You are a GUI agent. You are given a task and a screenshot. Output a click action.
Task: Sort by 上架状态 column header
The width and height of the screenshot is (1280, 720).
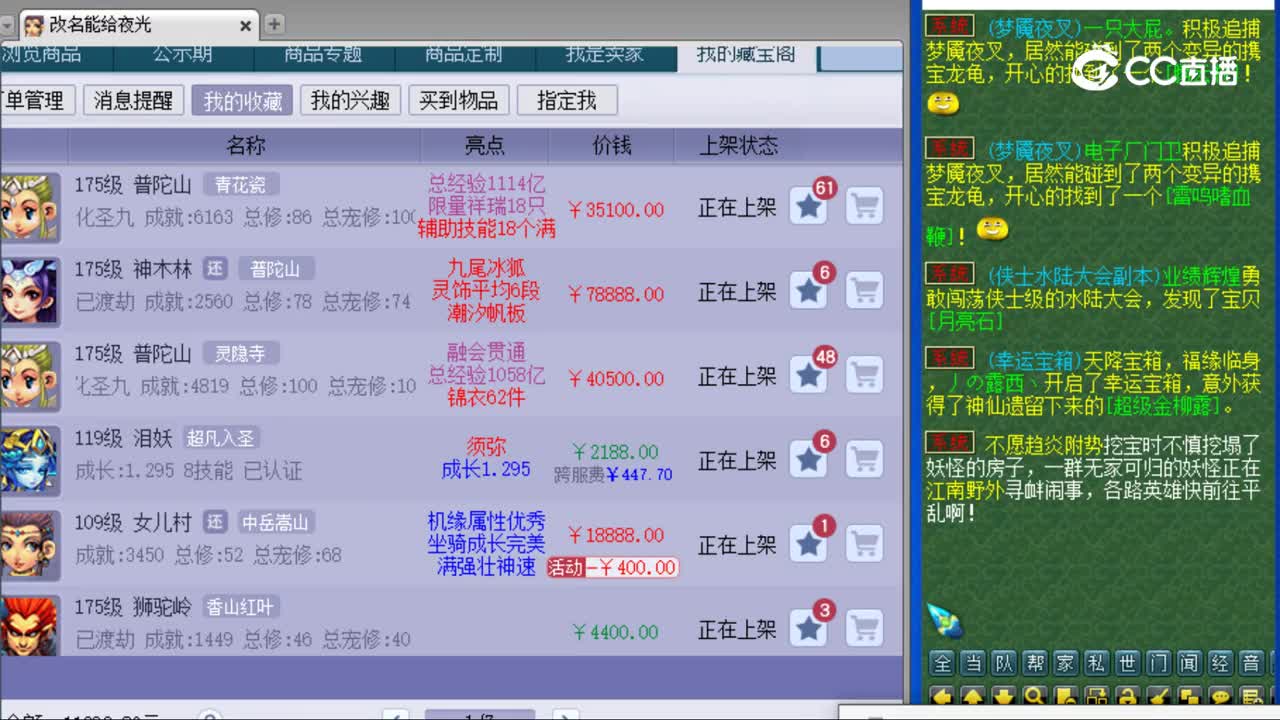tap(738, 146)
